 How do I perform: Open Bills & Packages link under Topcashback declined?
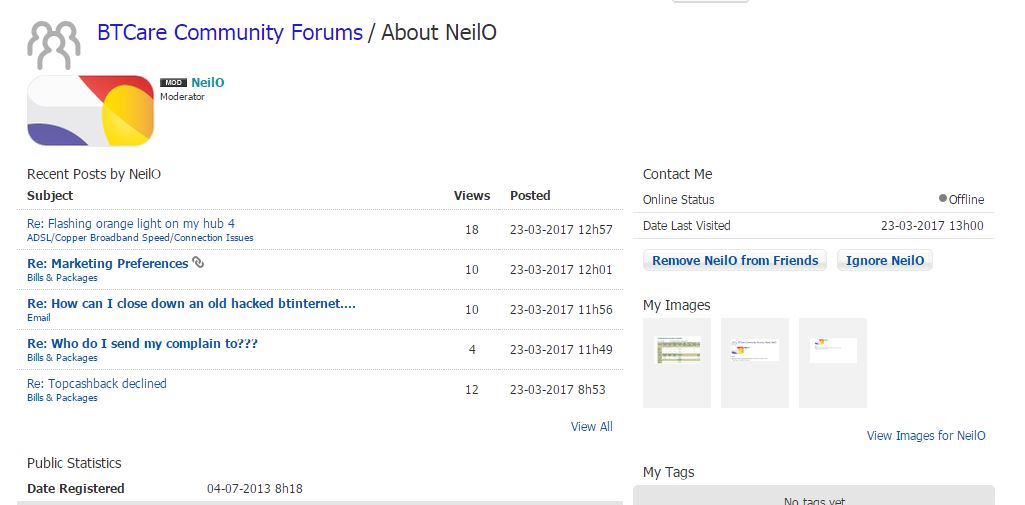pyautogui.click(x=62, y=398)
